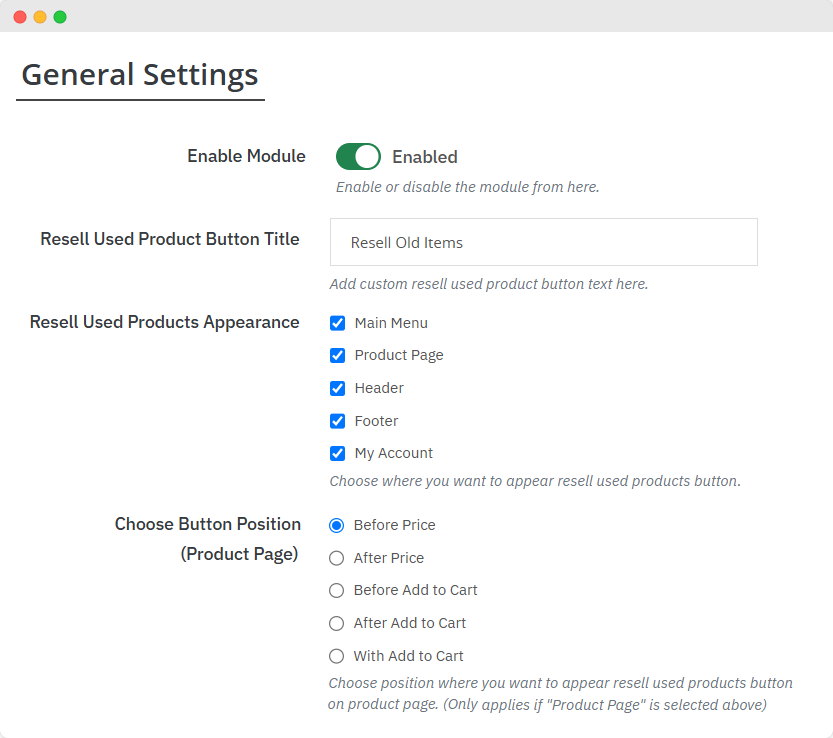Viewport: 833px width, 738px height.
Task: Toggle the Enable Module switch
Action: pos(358,157)
